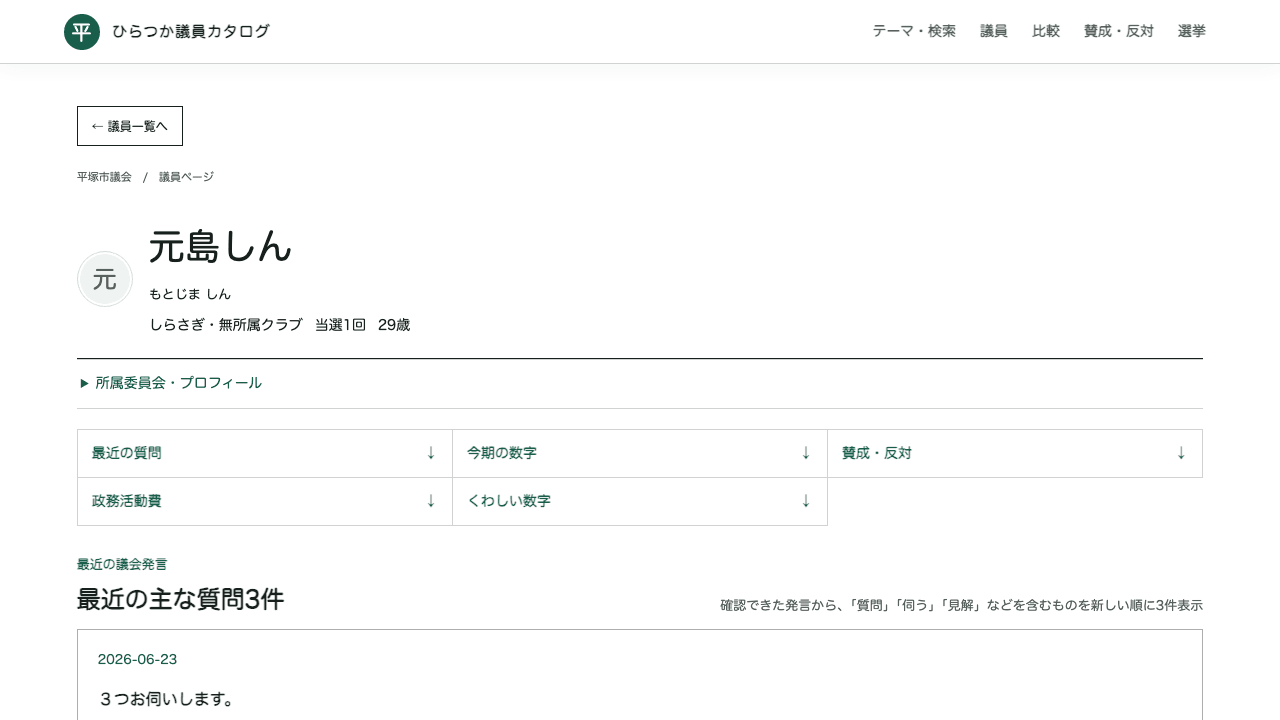Viewport: 1280px width, 720px height.
Task: Click the green 平 logo icon
Action: coord(82,32)
